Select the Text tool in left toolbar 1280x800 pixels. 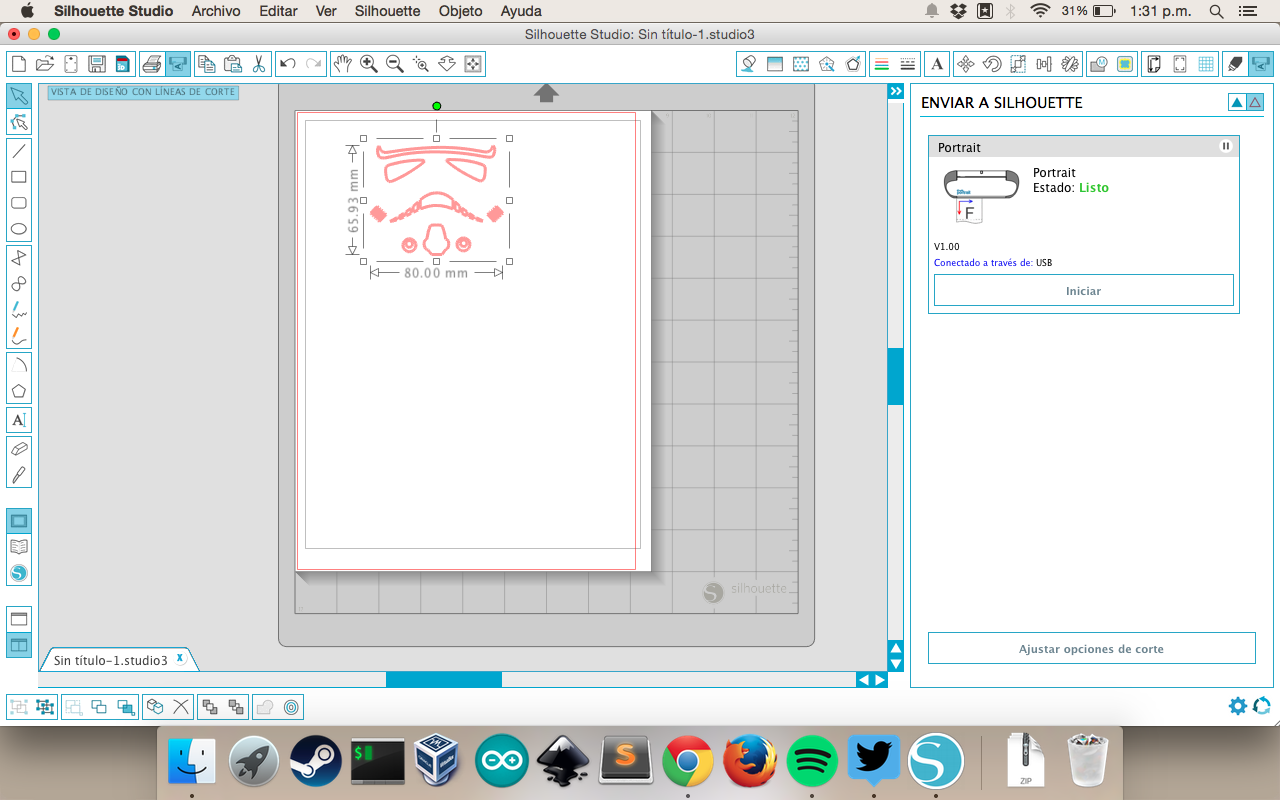tap(19, 420)
